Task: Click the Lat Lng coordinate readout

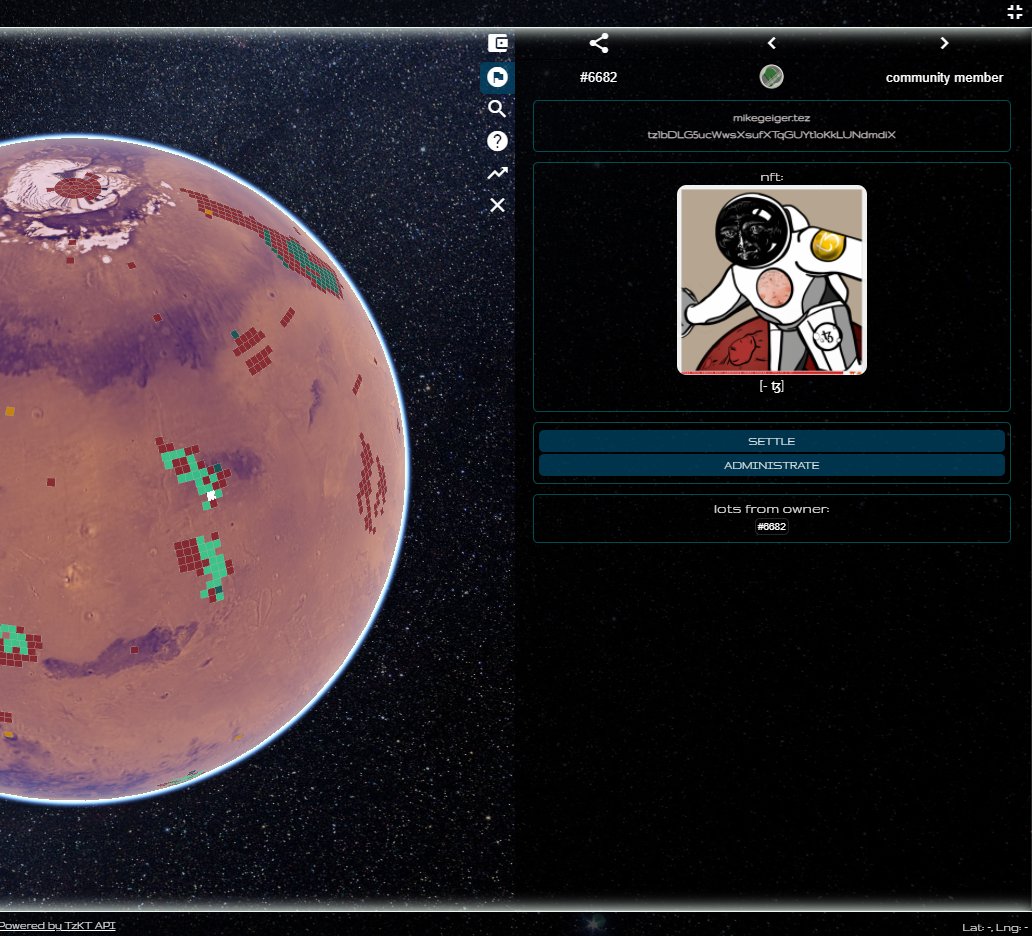Action: click(995, 927)
